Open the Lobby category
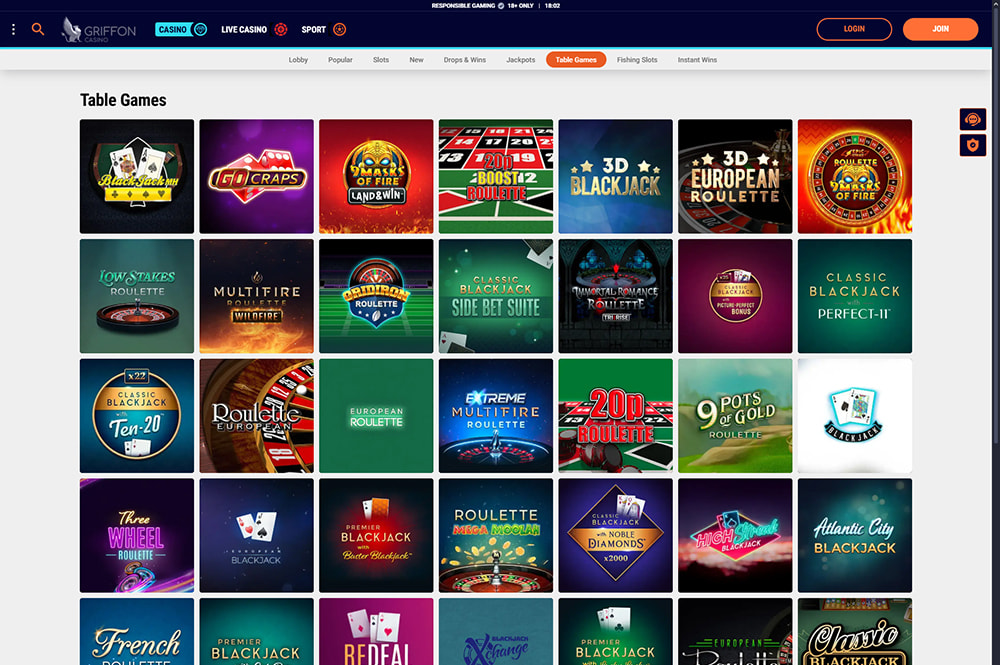Image resolution: width=1000 pixels, height=665 pixels. pyautogui.click(x=298, y=60)
